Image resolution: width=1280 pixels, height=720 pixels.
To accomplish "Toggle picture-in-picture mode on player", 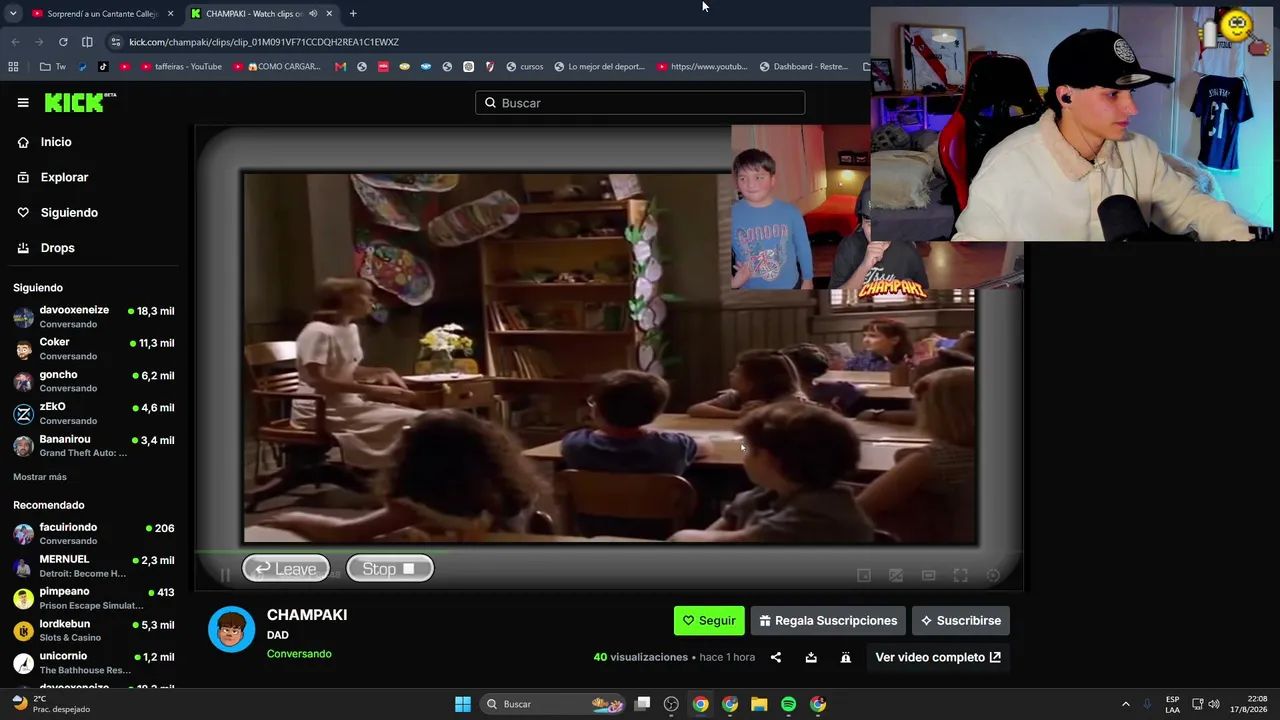I will coord(864,575).
